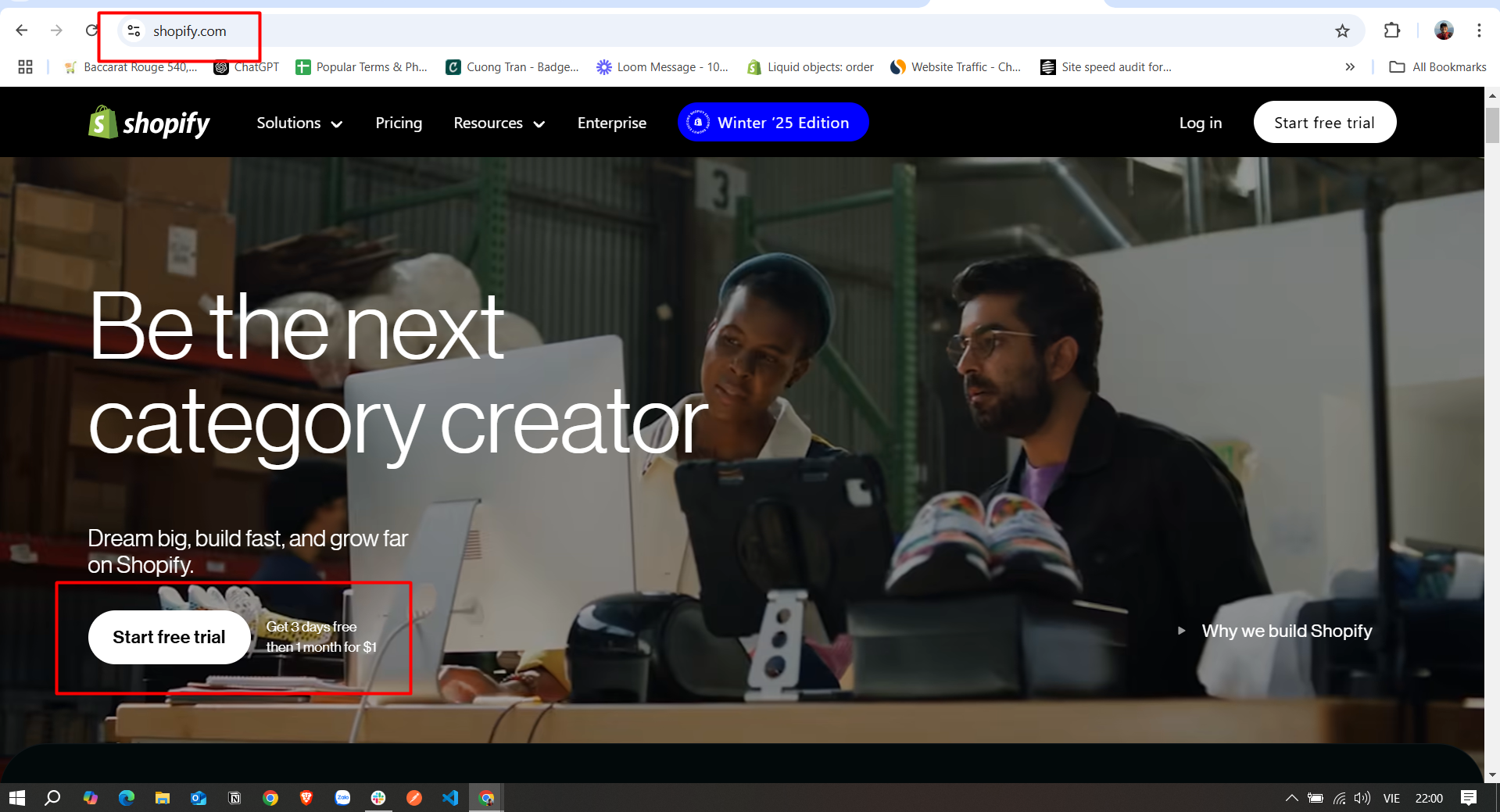1500x812 pixels.
Task: Open the volume control in tray
Action: tap(1362, 798)
